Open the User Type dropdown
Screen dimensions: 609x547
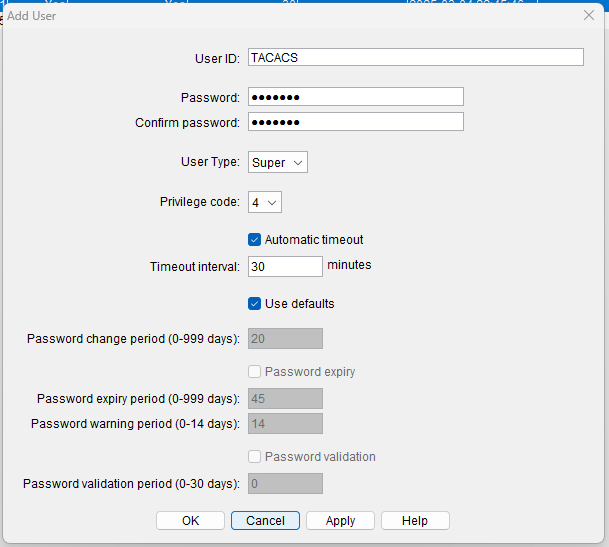278,162
